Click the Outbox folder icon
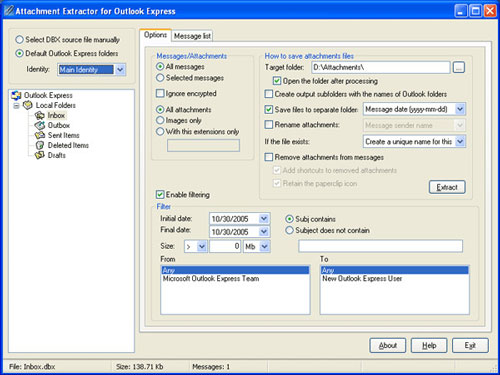The width and height of the screenshot is (500, 375). click(40, 125)
